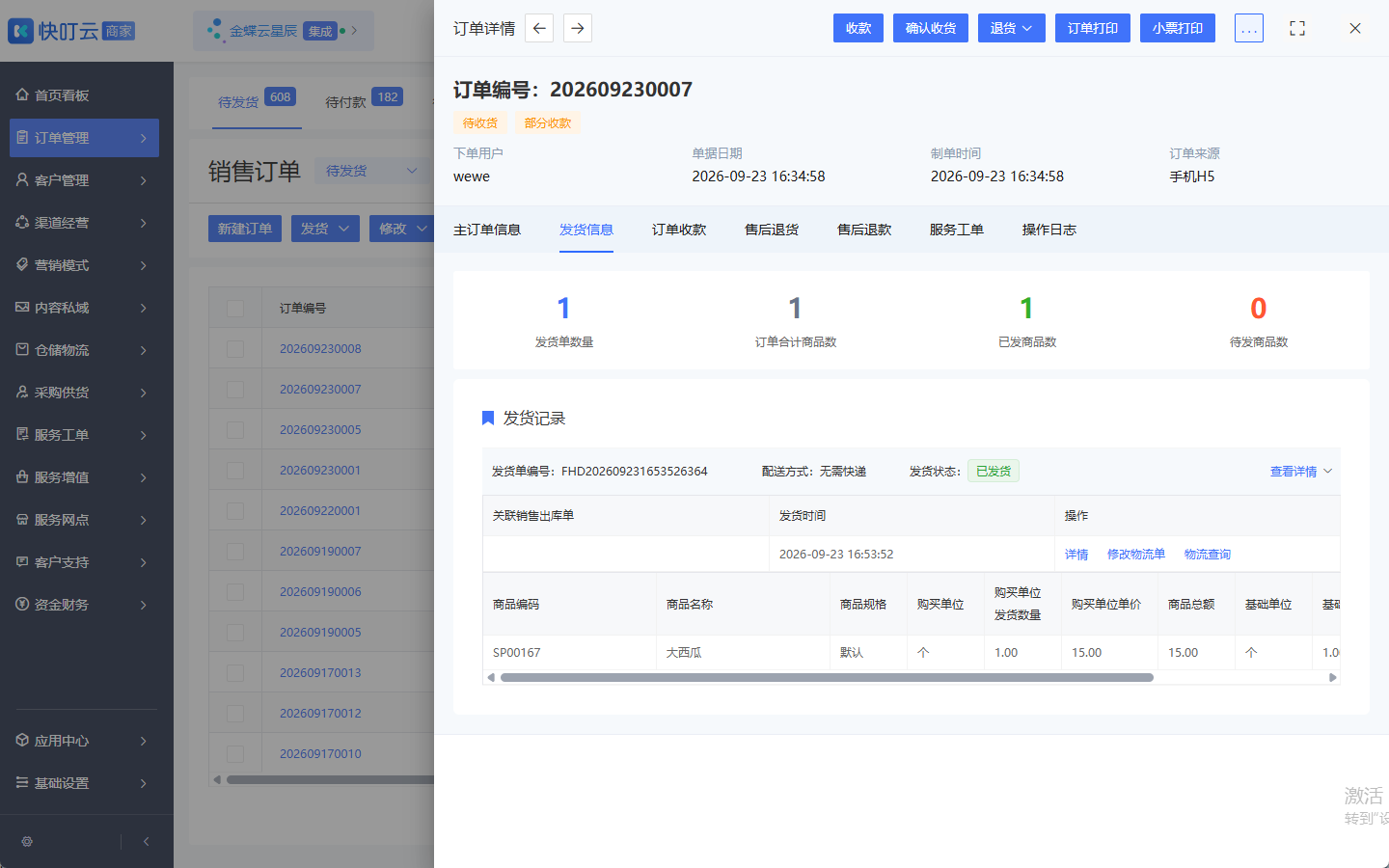
Task: Open the 物流查询 link
Action: pyautogui.click(x=1208, y=555)
